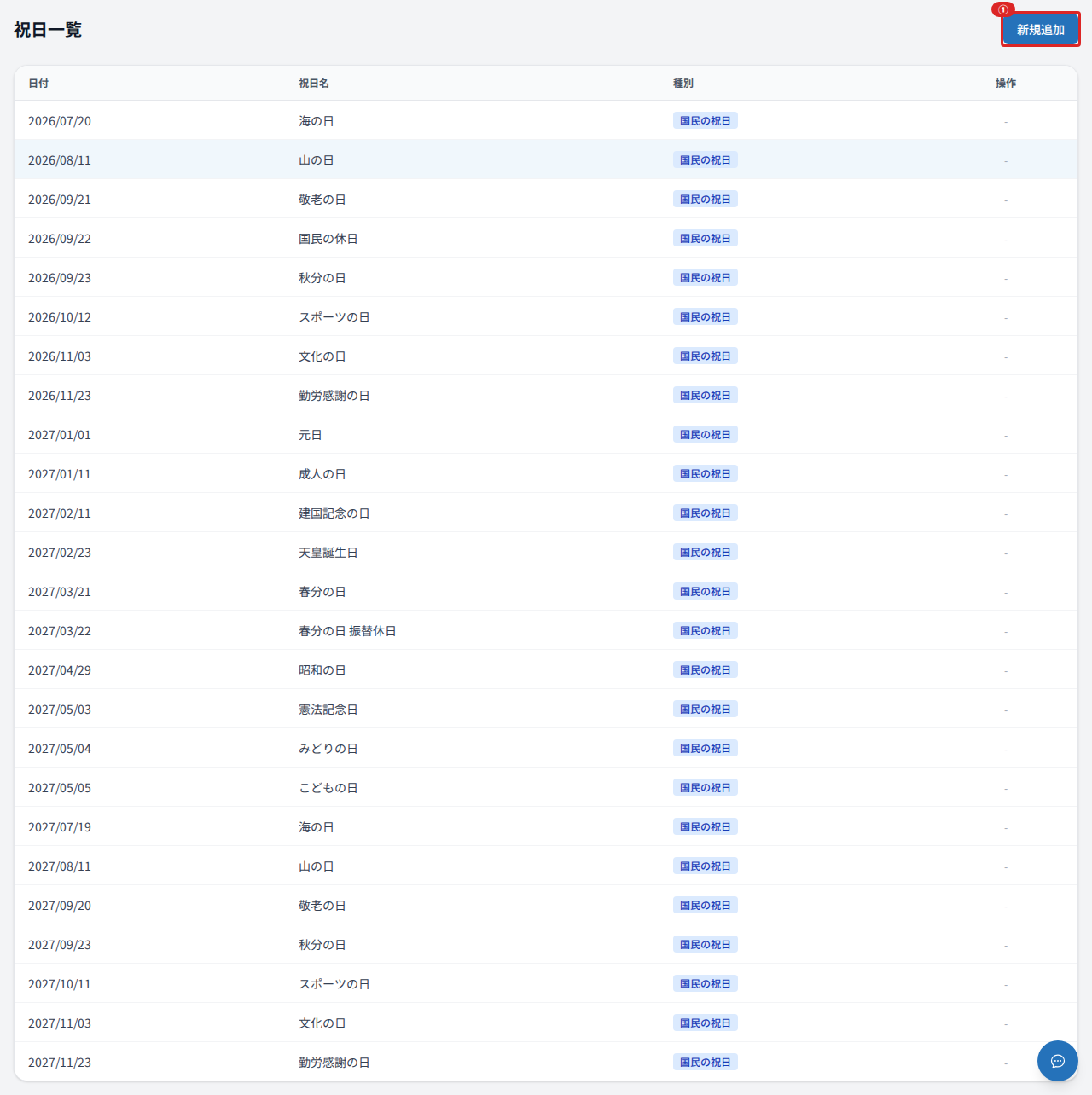The image size is (1092, 1095).
Task: Click the date 2026/11/03
Action: tap(60, 356)
